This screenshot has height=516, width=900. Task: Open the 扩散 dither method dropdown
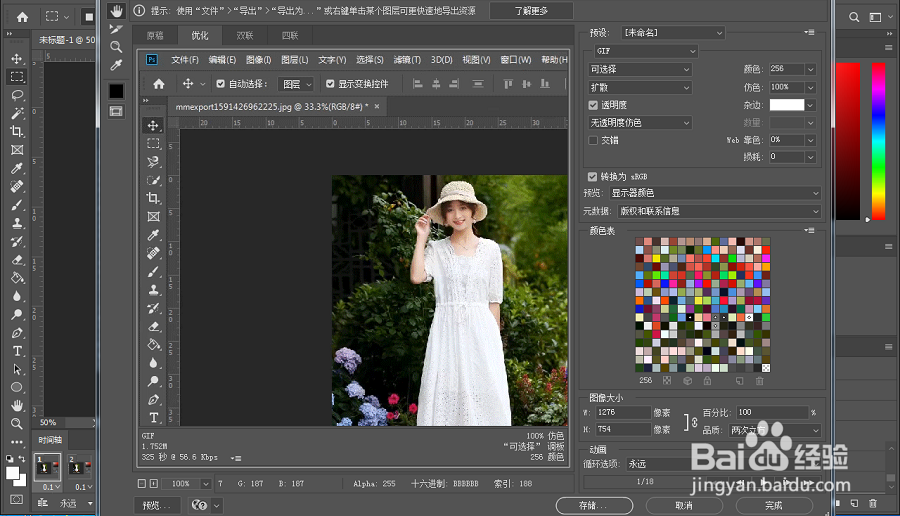(x=640, y=88)
